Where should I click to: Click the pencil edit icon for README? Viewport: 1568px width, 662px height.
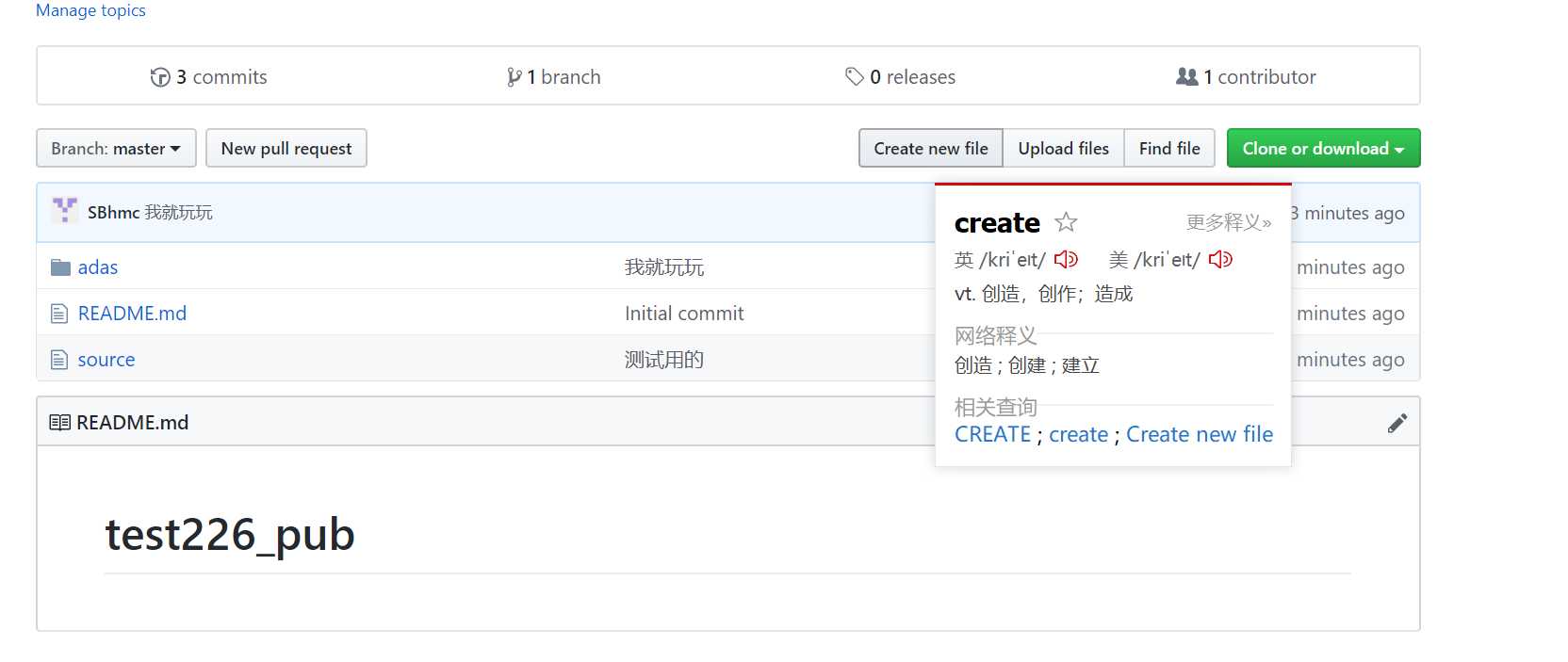coord(1397,423)
